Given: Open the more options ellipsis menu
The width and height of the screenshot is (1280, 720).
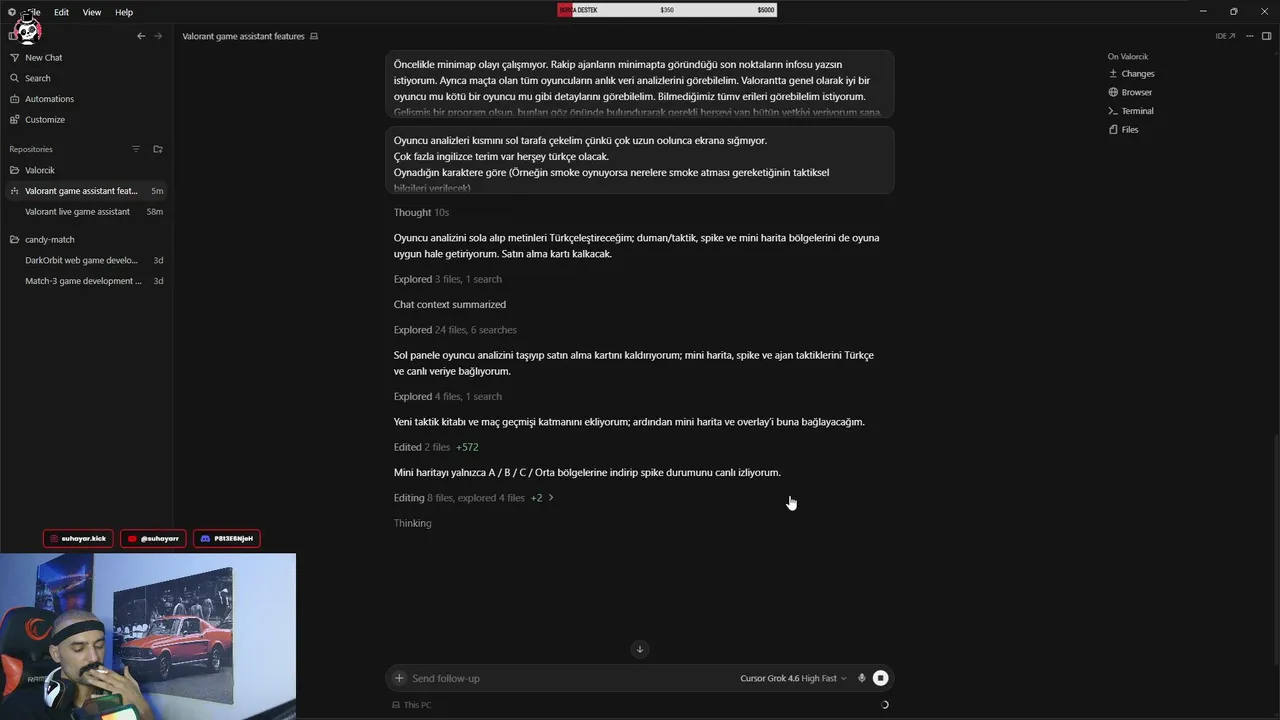Looking at the screenshot, I should pyautogui.click(x=1248, y=36).
